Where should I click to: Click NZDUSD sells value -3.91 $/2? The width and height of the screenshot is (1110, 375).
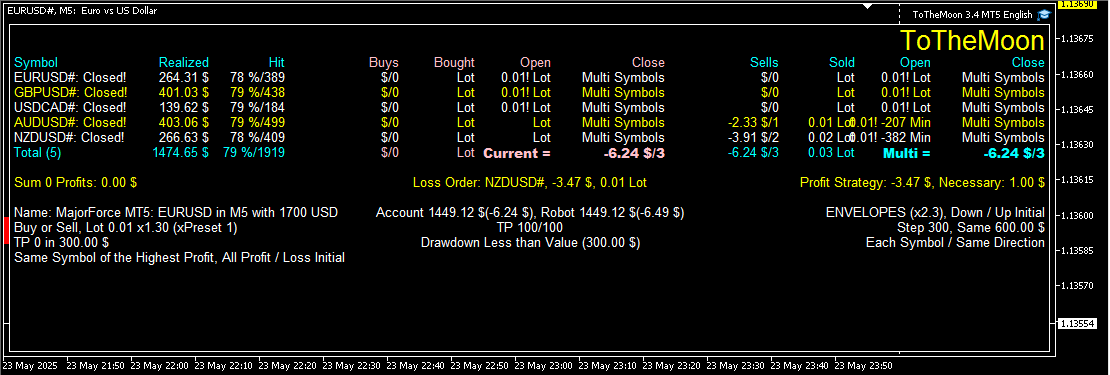(753, 137)
